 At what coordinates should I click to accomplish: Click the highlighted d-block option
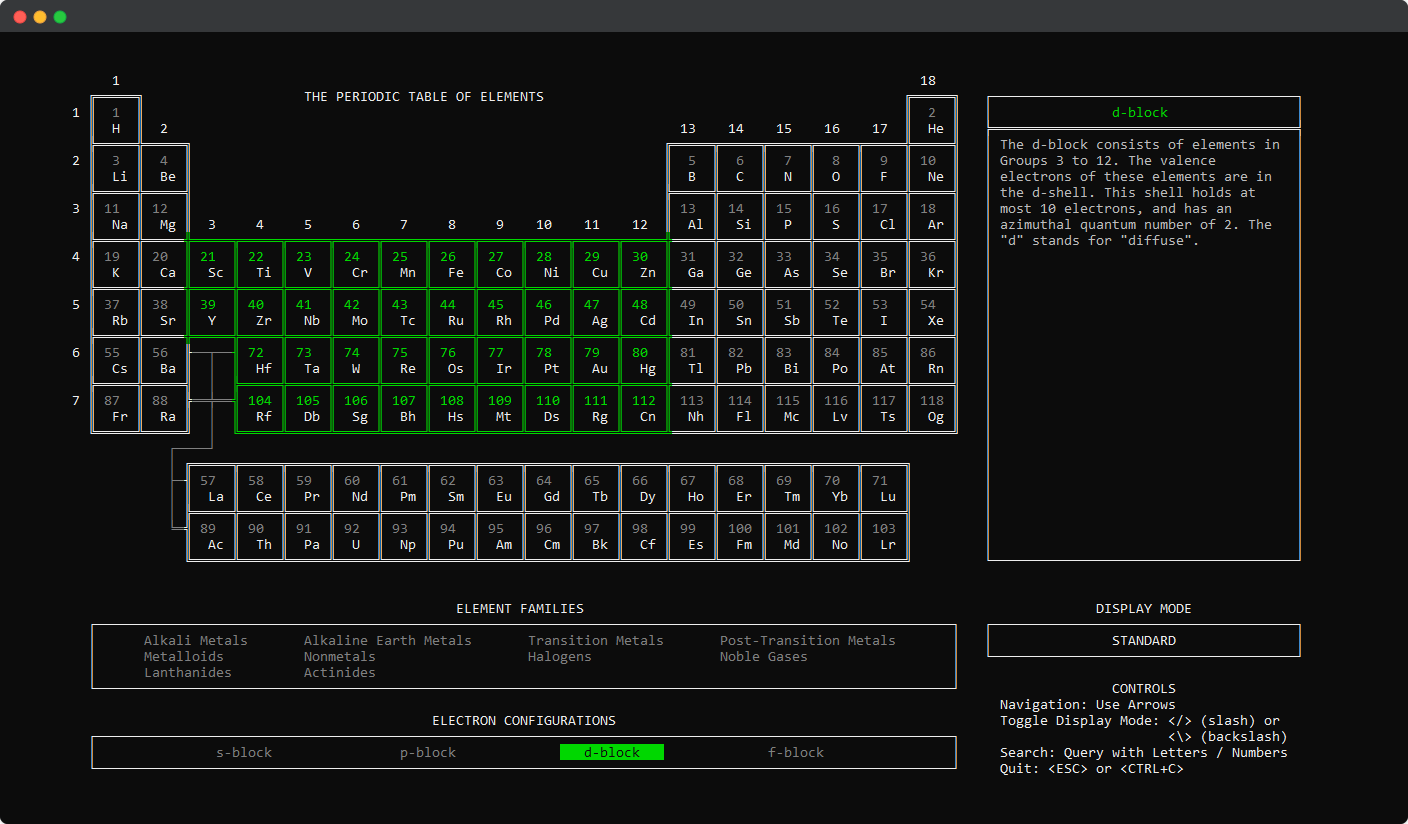point(612,752)
